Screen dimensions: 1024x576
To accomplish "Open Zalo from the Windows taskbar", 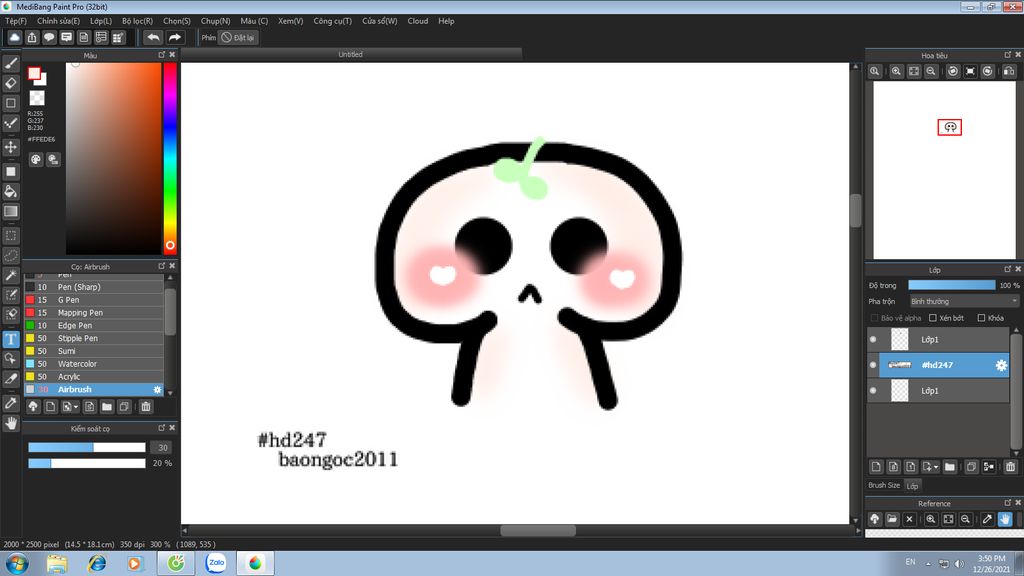I will click(x=216, y=562).
